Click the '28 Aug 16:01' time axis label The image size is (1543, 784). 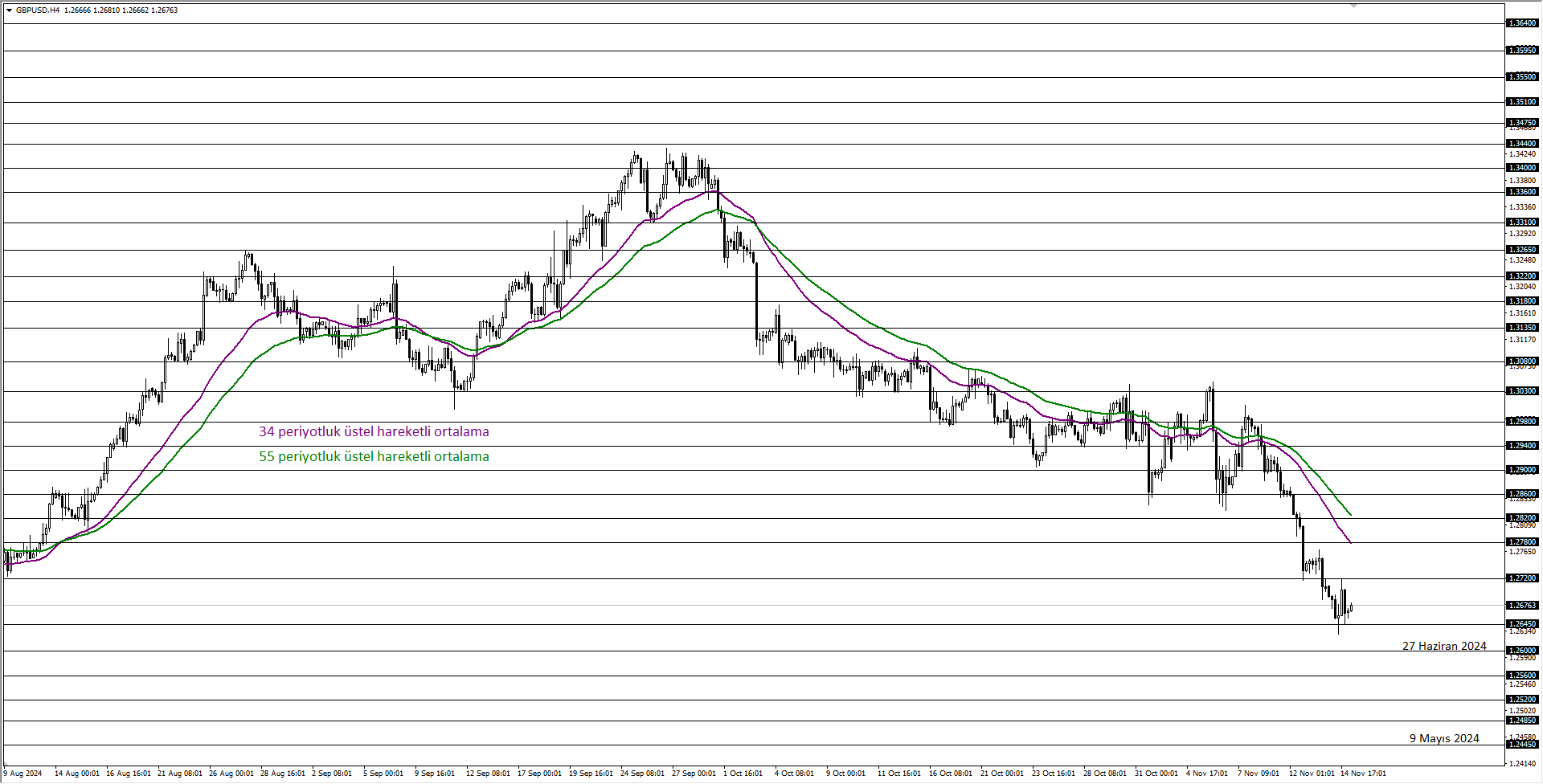283,774
